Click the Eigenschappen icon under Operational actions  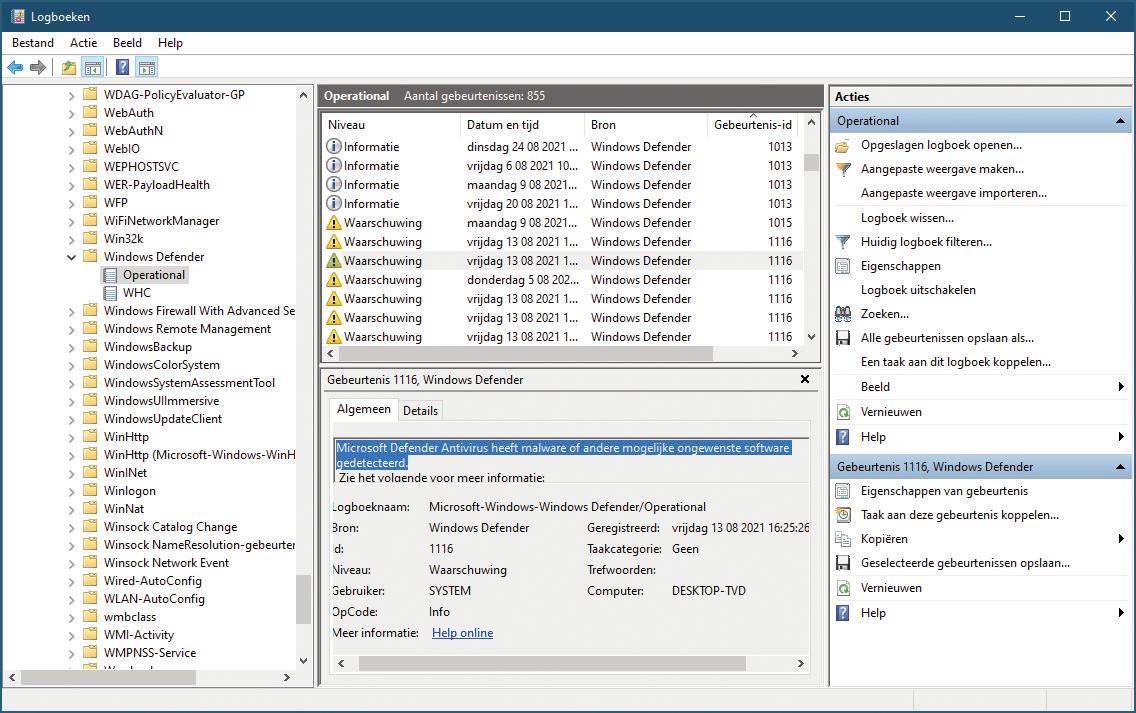pyautogui.click(x=843, y=266)
